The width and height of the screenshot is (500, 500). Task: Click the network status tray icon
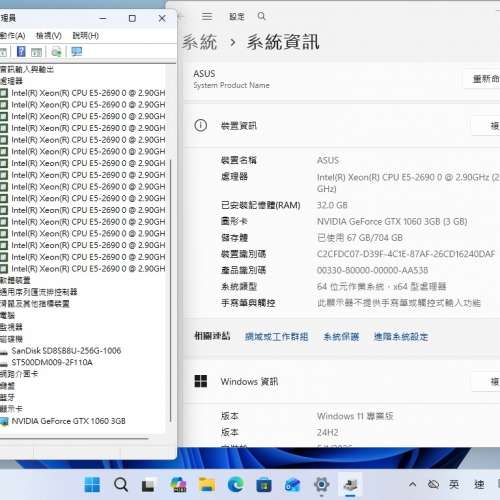tap(433, 484)
